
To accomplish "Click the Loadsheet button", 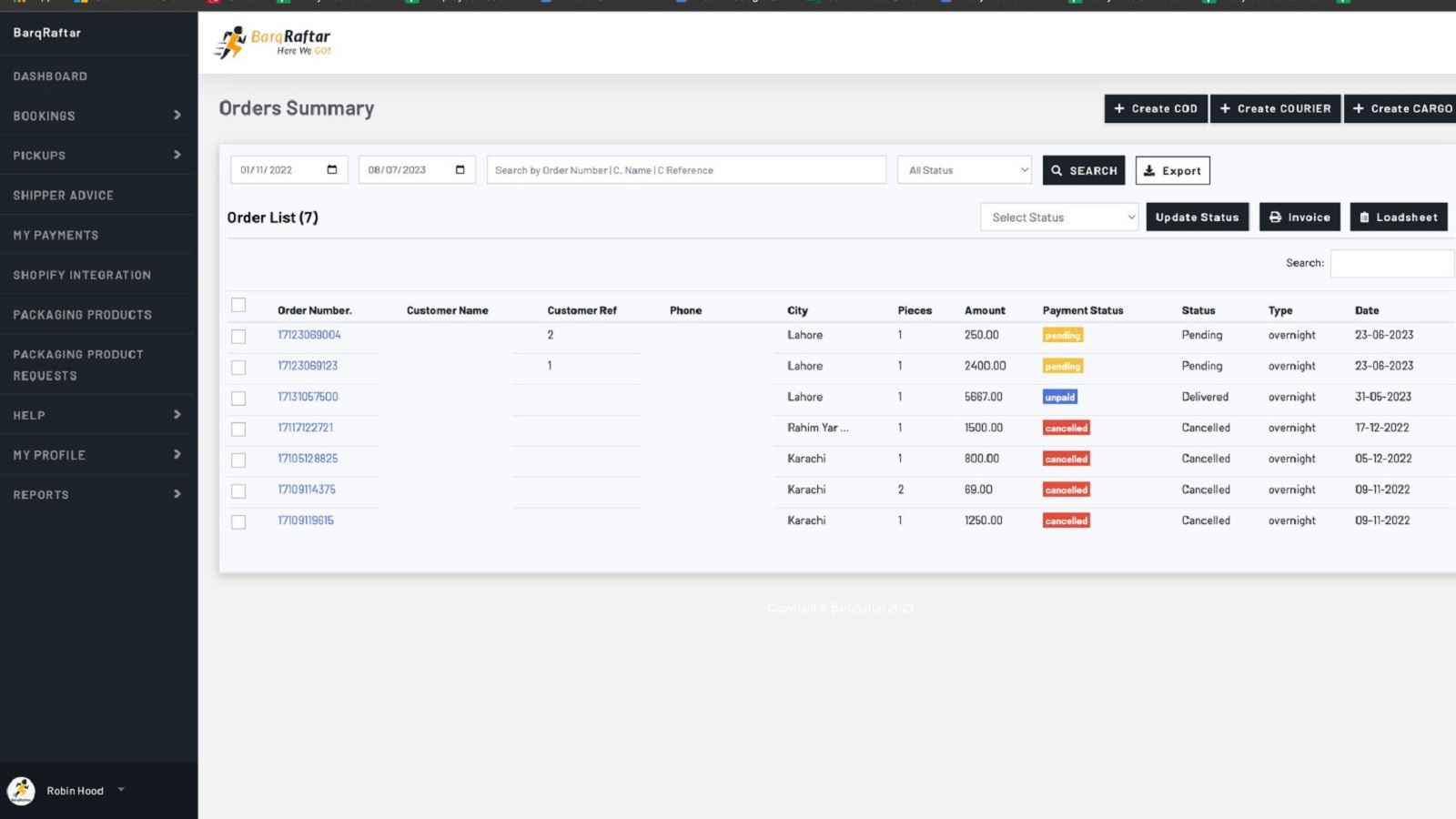I will [1399, 217].
